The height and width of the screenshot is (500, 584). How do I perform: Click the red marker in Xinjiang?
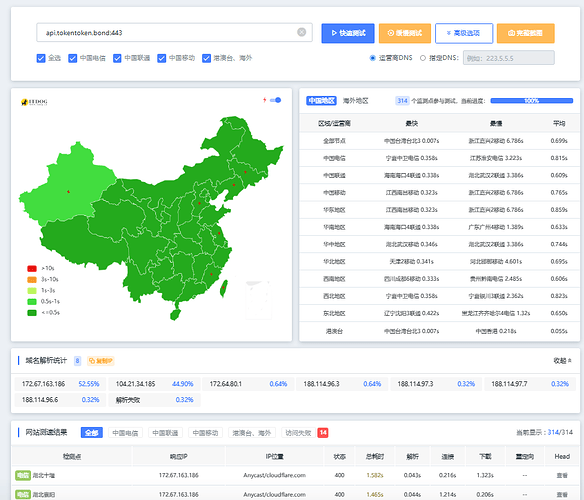pyautogui.click(x=69, y=192)
